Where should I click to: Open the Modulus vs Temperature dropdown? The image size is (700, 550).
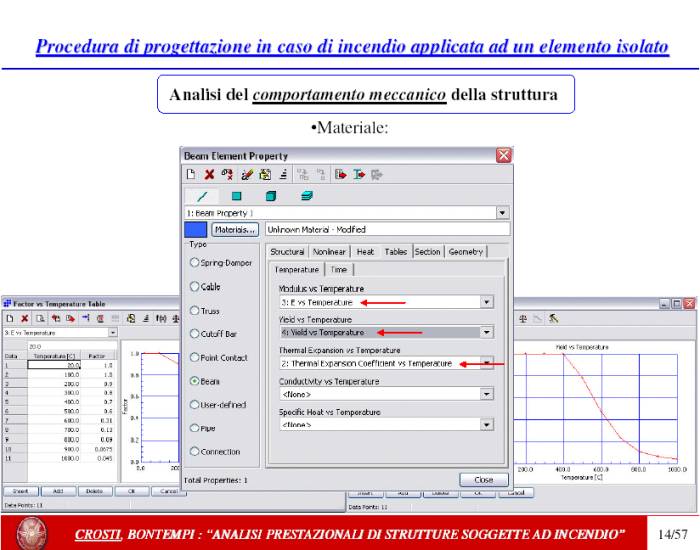click(487, 302)
